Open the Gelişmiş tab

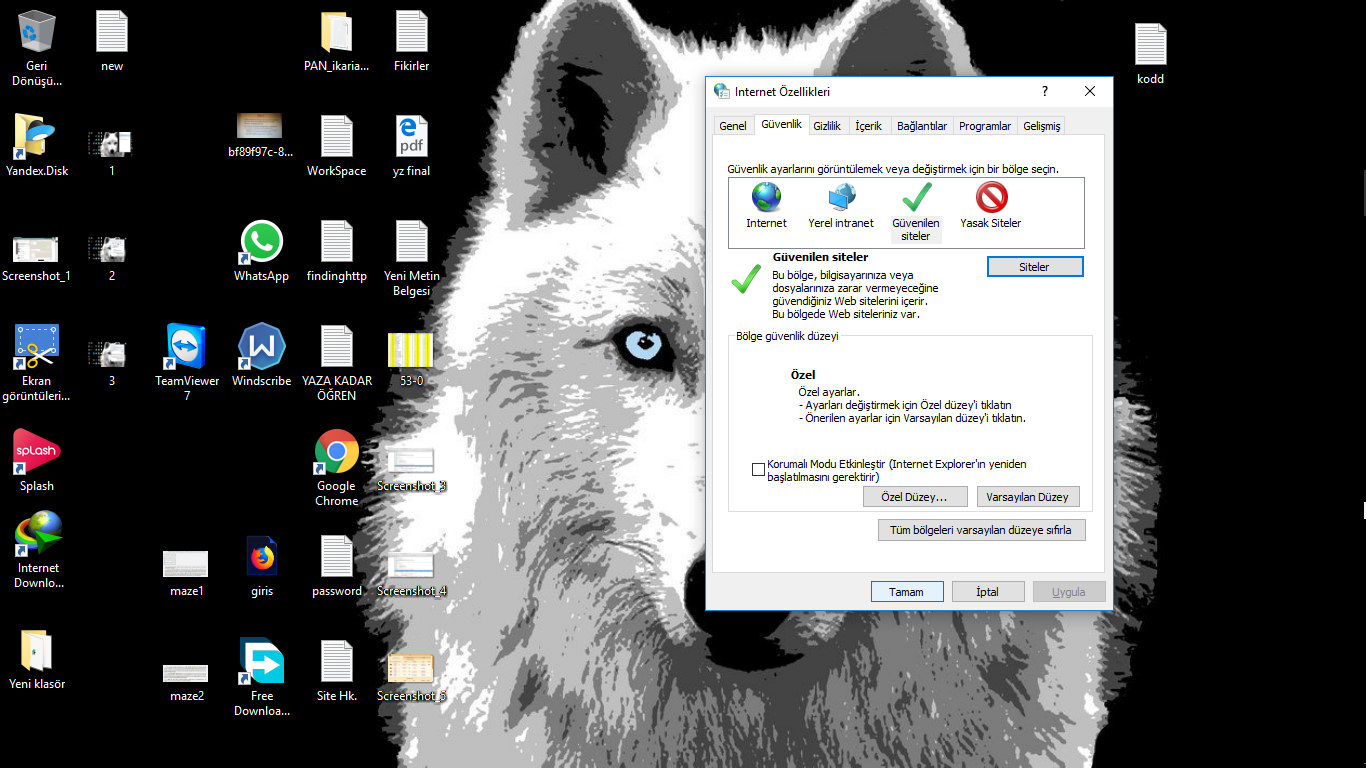click(x=1041, y=126)
